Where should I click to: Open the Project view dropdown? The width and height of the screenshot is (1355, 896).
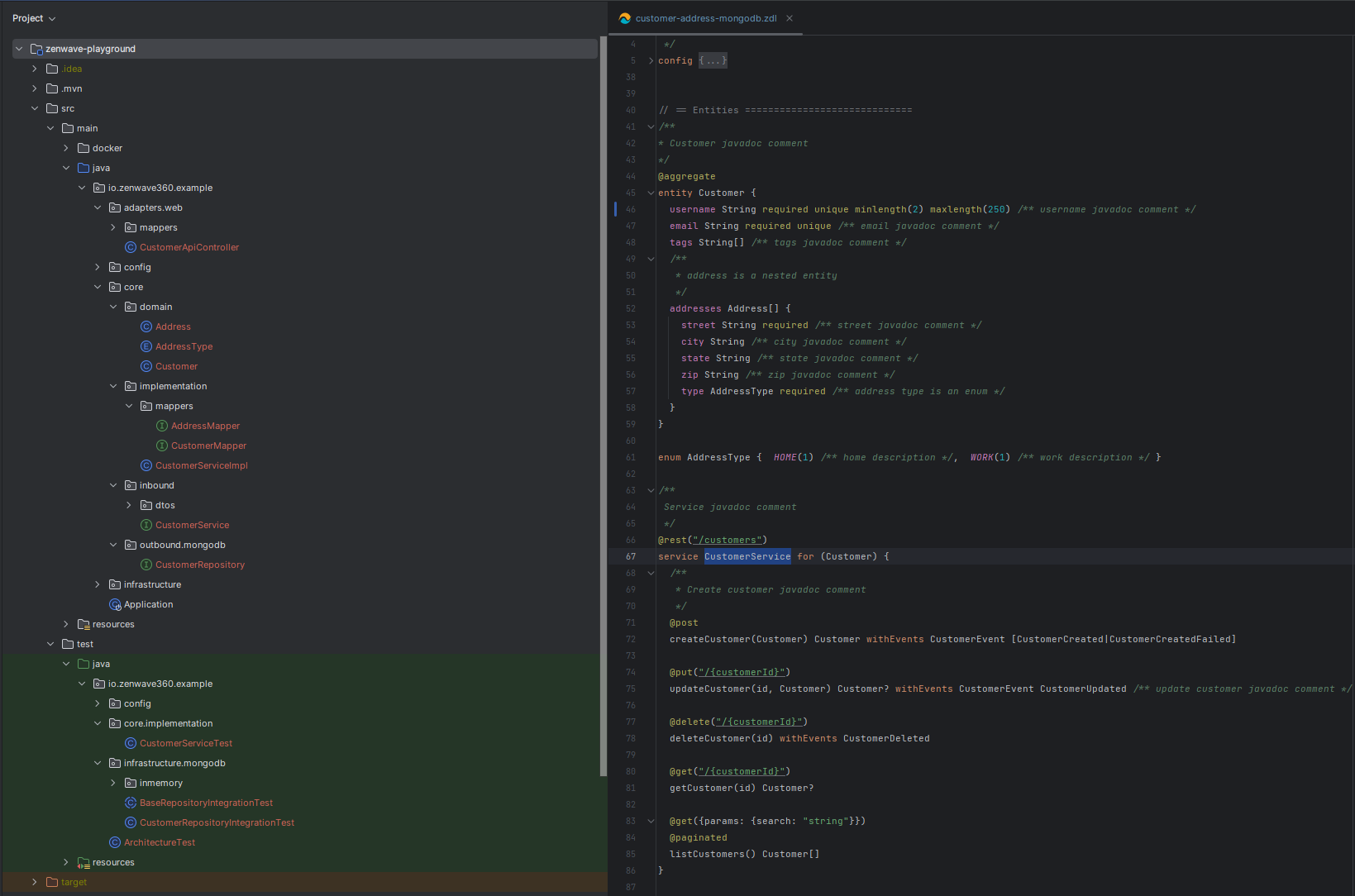pyautogui.click(x=34, y=18)
